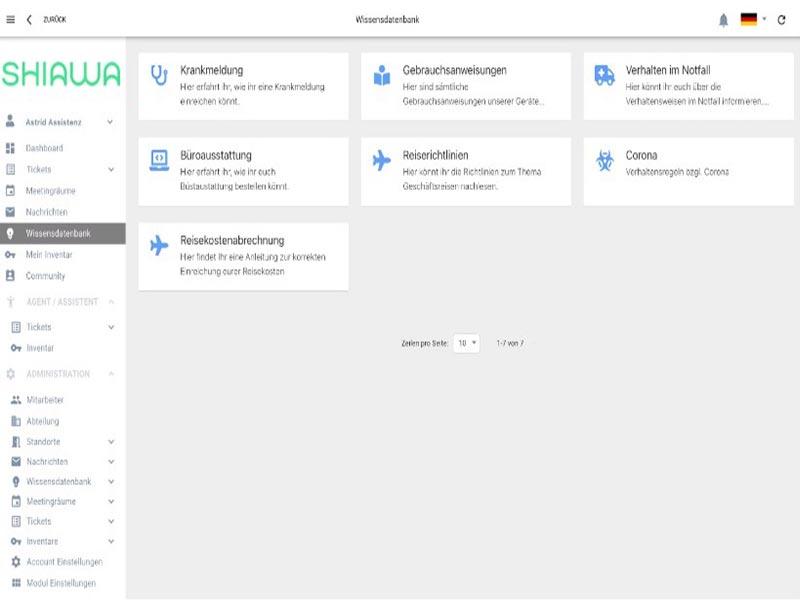The width and height of the screenshot is (800, 600).
Task: Expand the agent Tickets chevron
Action: pyautogui.click(x=111, y=327)
